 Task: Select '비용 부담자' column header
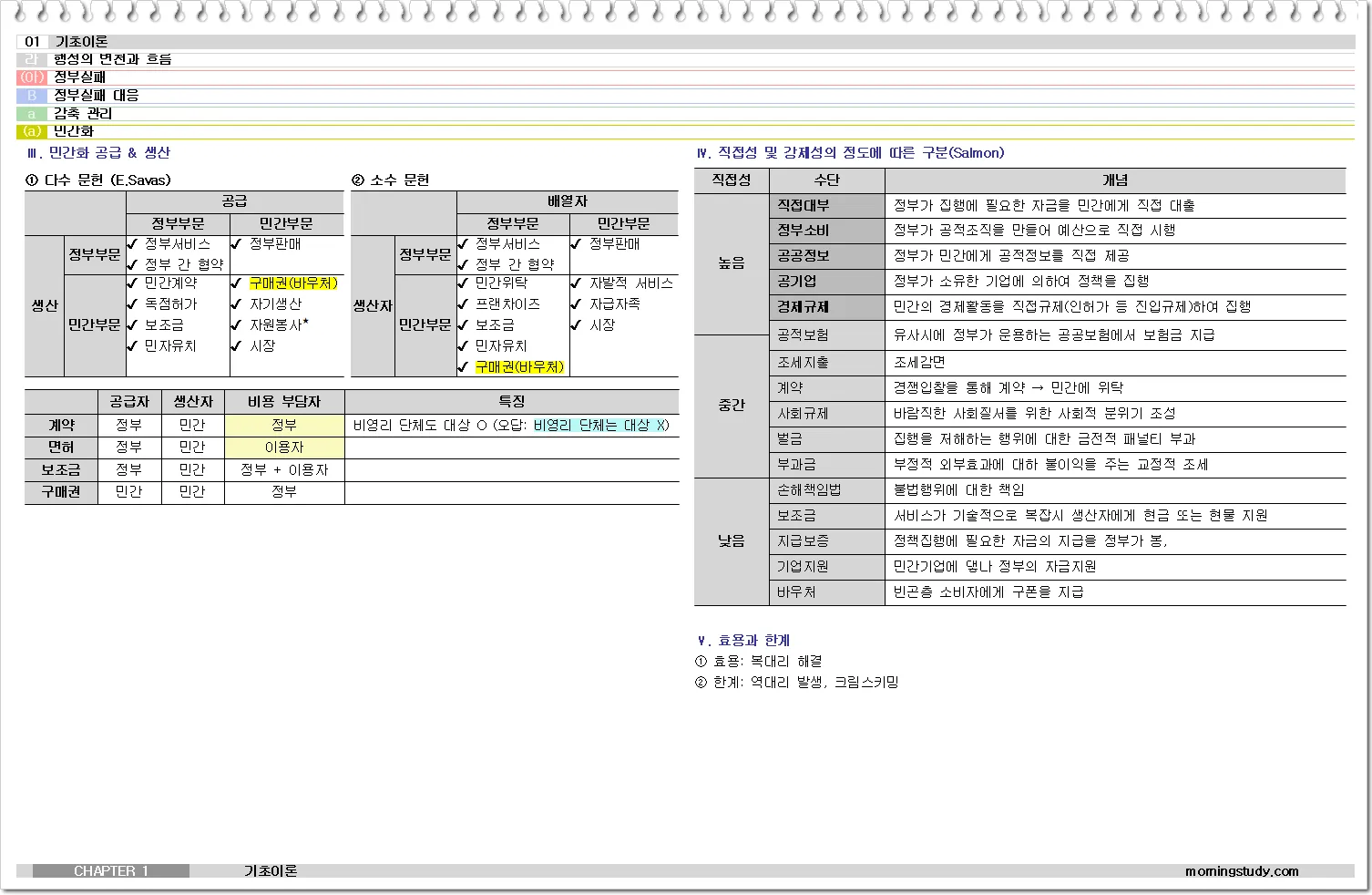[x=284, y=402]
